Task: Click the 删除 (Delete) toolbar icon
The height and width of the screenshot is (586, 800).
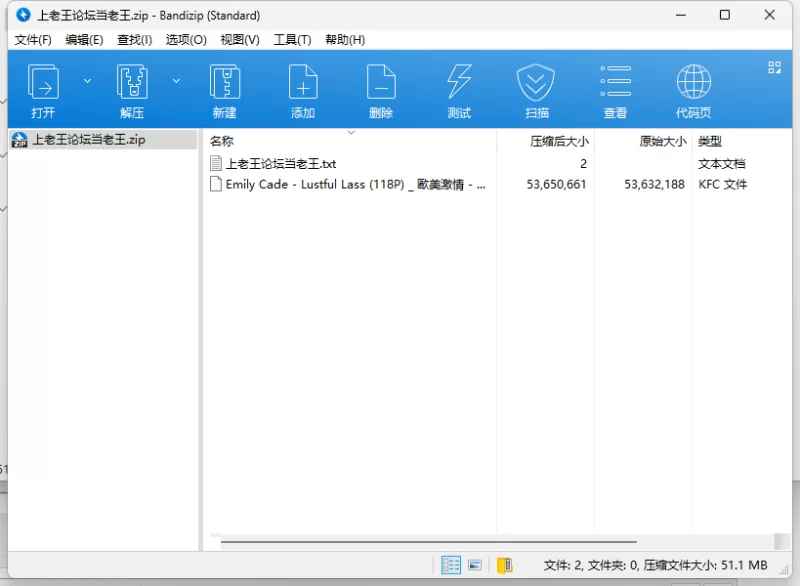Action: [x=381, y=82]
